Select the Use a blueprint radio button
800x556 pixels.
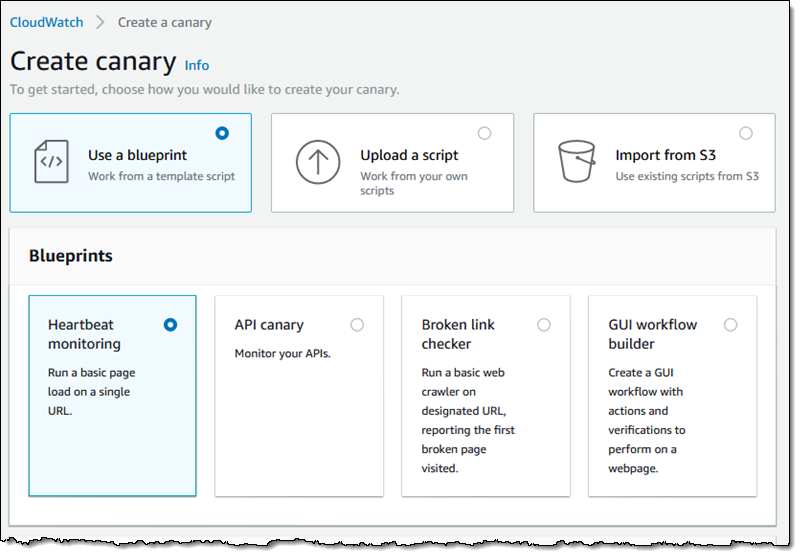pyautogui.click(x=222, y=133)
